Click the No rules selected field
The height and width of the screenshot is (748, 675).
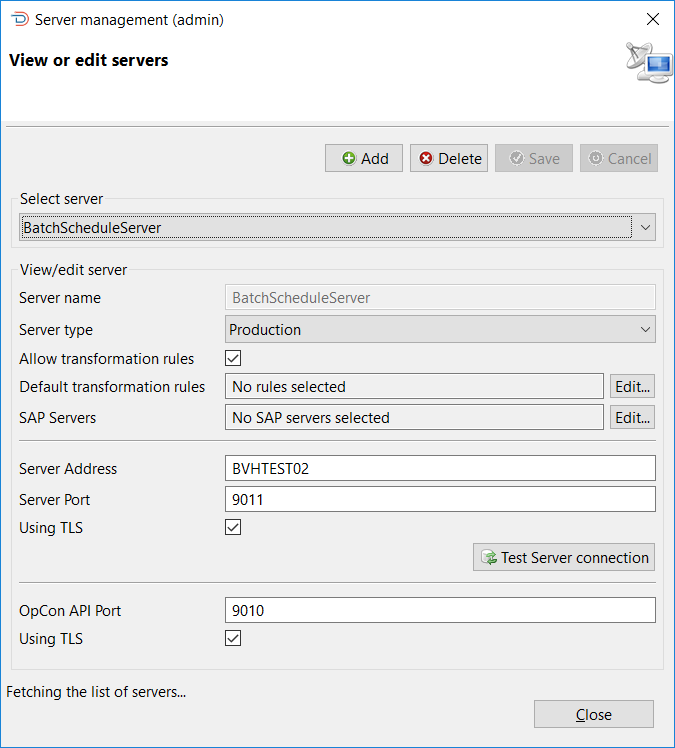(414, 386)
